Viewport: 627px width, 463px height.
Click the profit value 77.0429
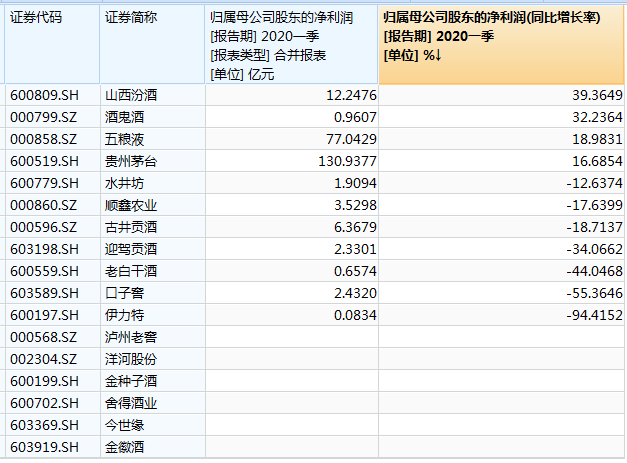pos(351,139)
